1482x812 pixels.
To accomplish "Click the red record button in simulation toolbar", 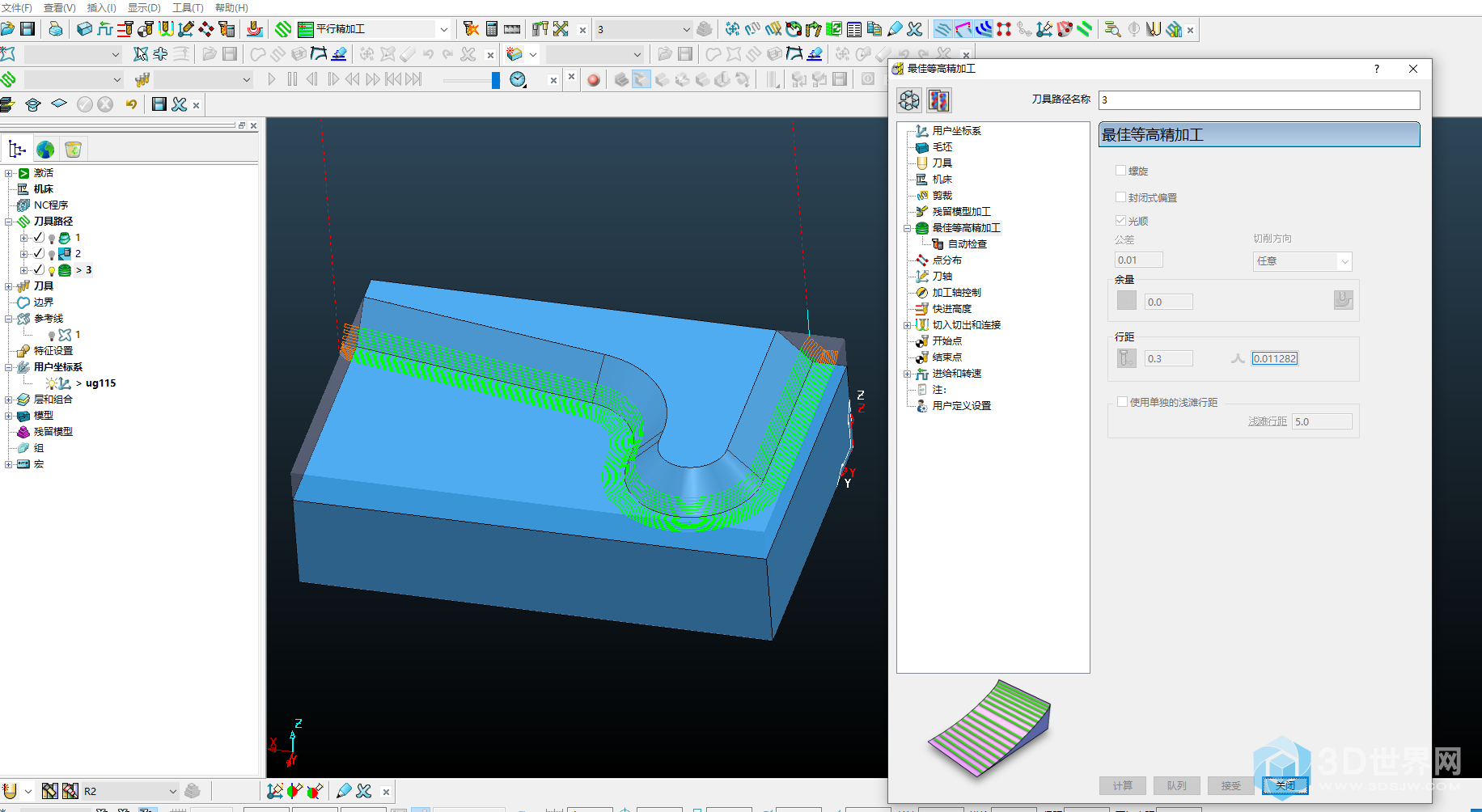I will pos(594,79).
